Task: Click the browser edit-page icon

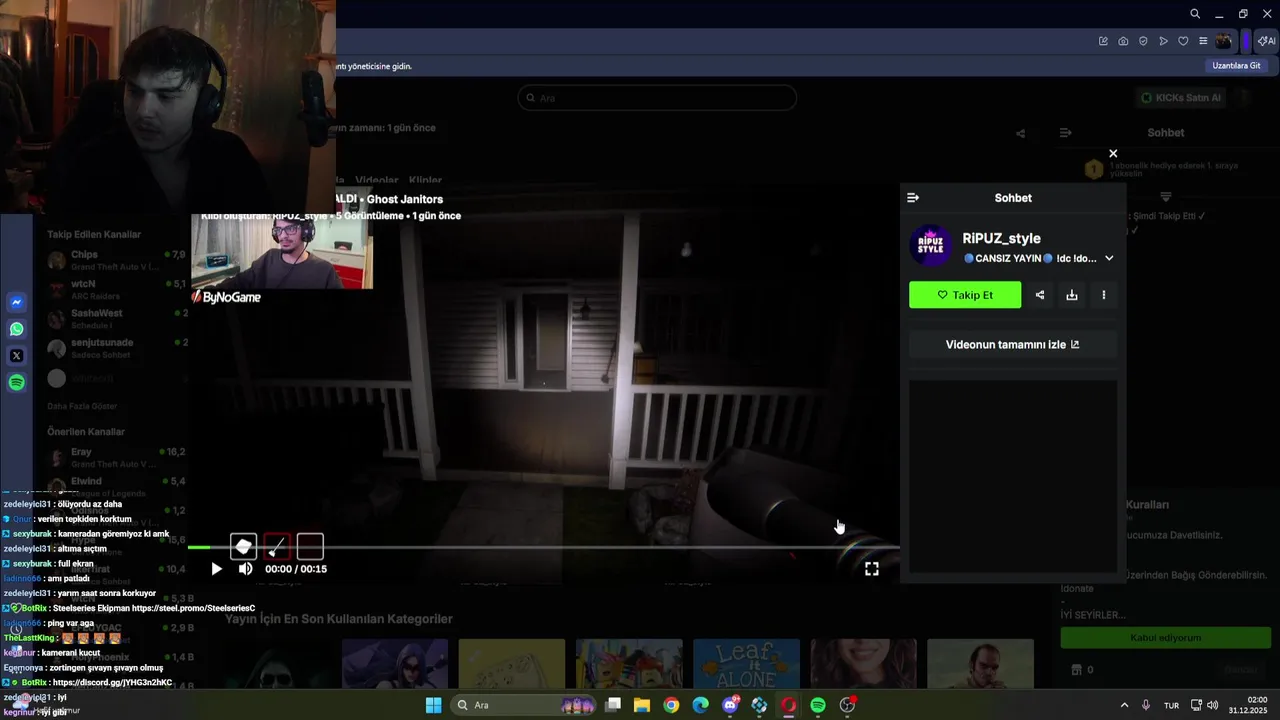Action: click(1103, 41)
